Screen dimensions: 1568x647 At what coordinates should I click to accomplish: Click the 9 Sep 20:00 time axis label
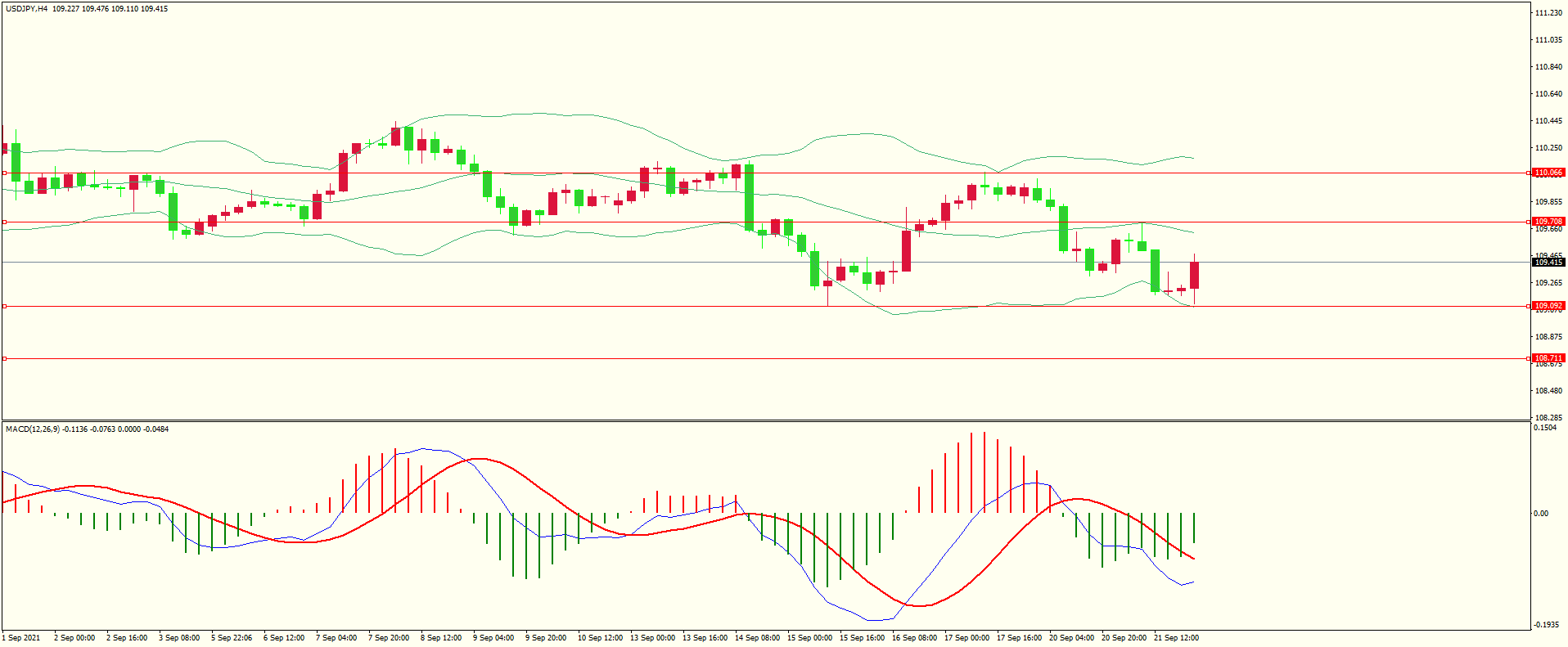[546, 638]
